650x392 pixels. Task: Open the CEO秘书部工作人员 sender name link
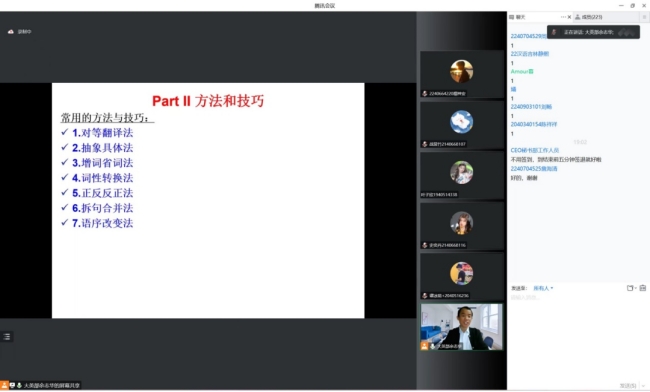tap(535, 150)
